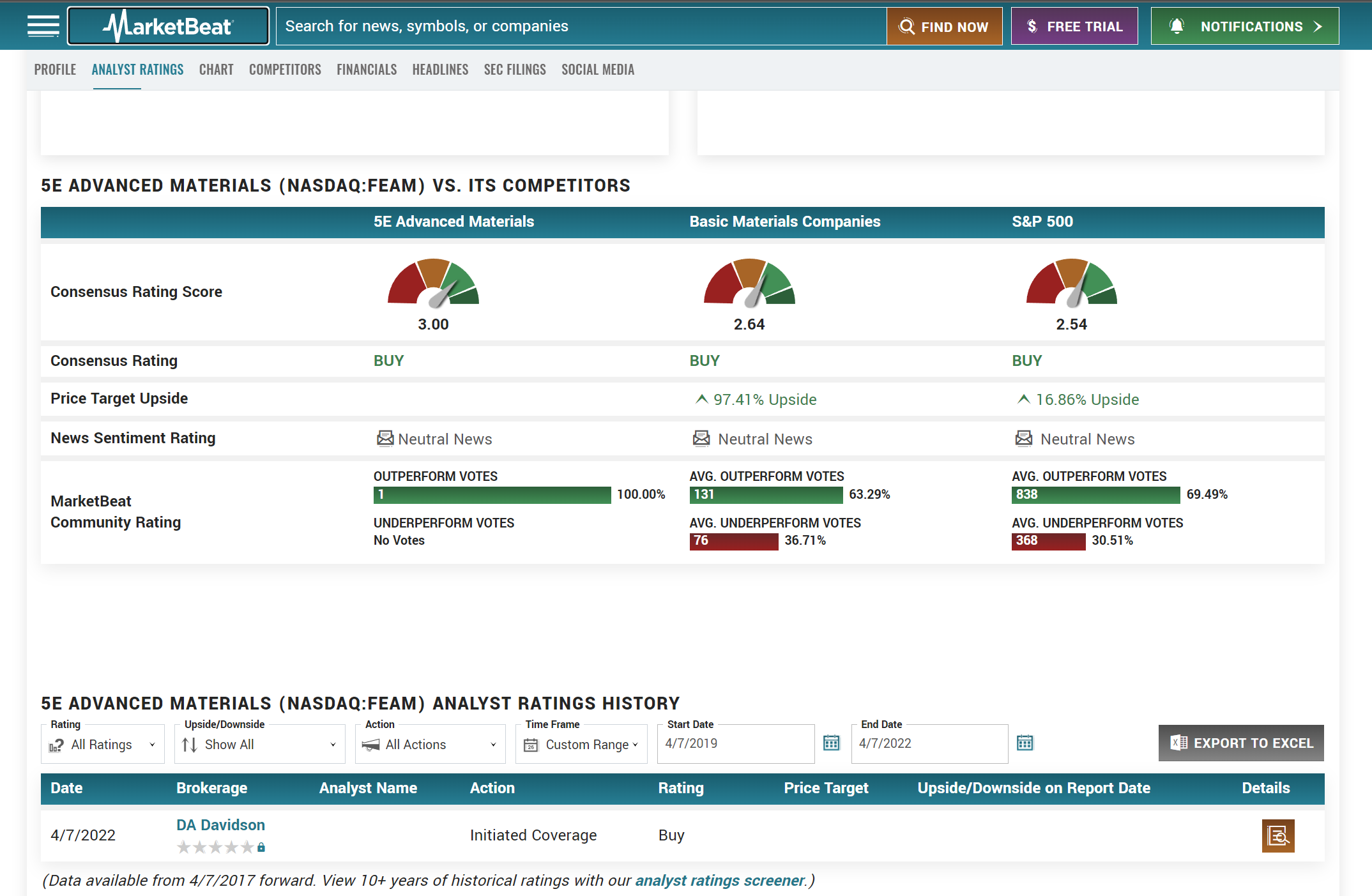The width and height of the screenshot is (1372, 896).
Task: Click the All Actions megaphone icon
Action: (370, 745)
